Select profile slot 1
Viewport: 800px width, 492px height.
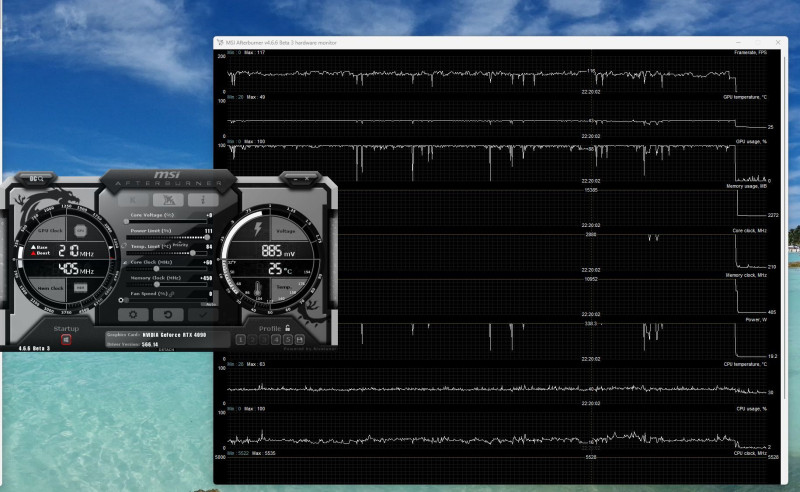[241, 339]
